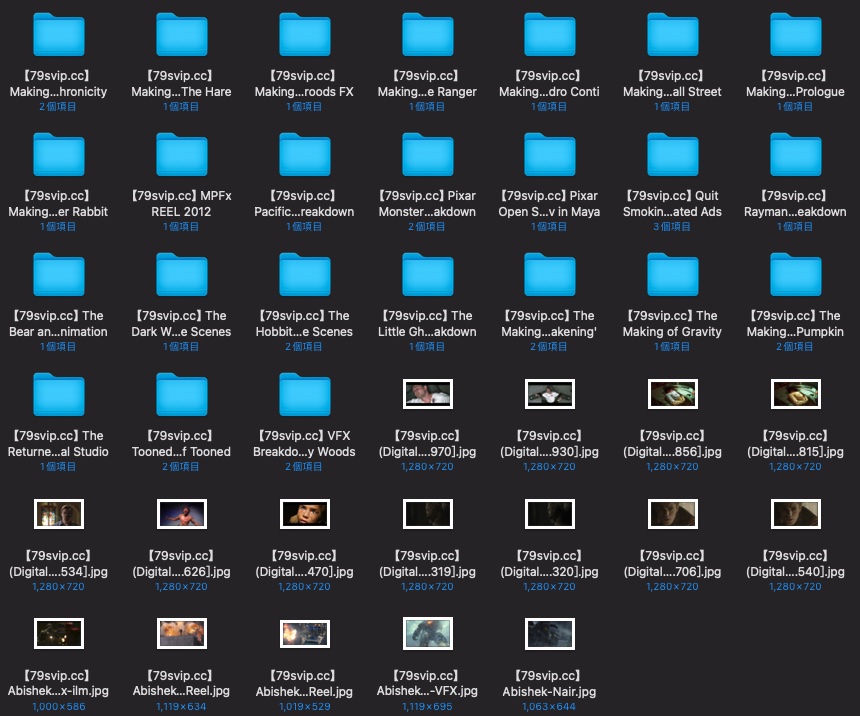Click the (Digital....856).jpg thumbnail
The width and height of the screenshot is (860, 716).
pyautogui.click(x=672, y=394)
